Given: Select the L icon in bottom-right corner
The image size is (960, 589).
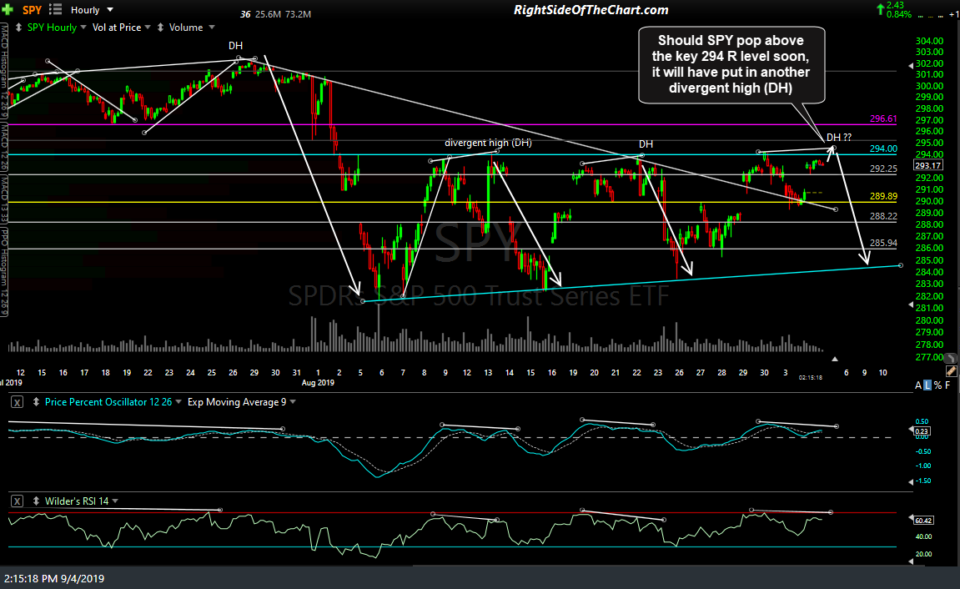Looking at the screenshot, I should coord(928,384).
